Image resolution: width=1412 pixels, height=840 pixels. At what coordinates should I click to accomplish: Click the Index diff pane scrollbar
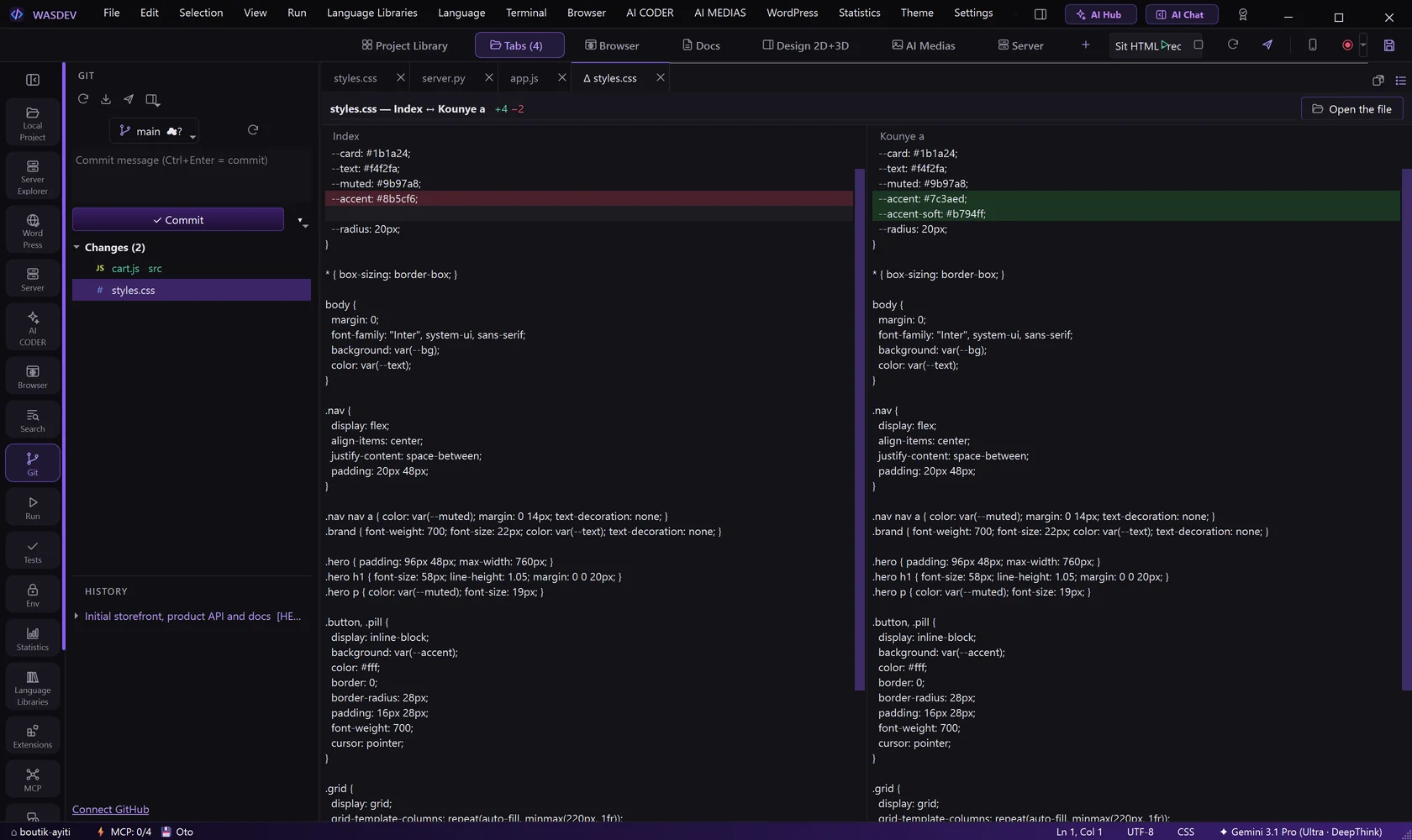[860, 429]
